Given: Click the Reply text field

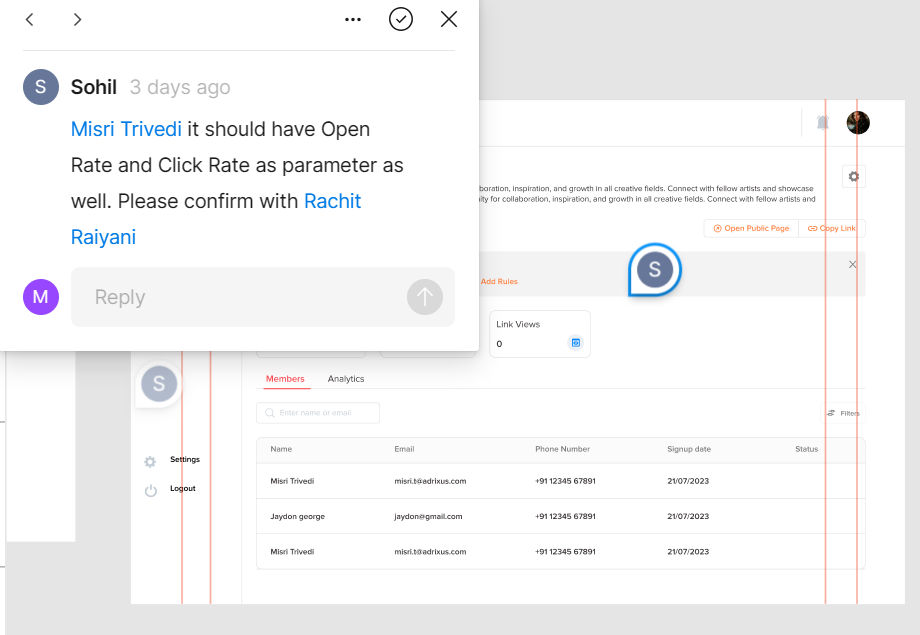Looking at the screenshot, I should pos(240,297).
